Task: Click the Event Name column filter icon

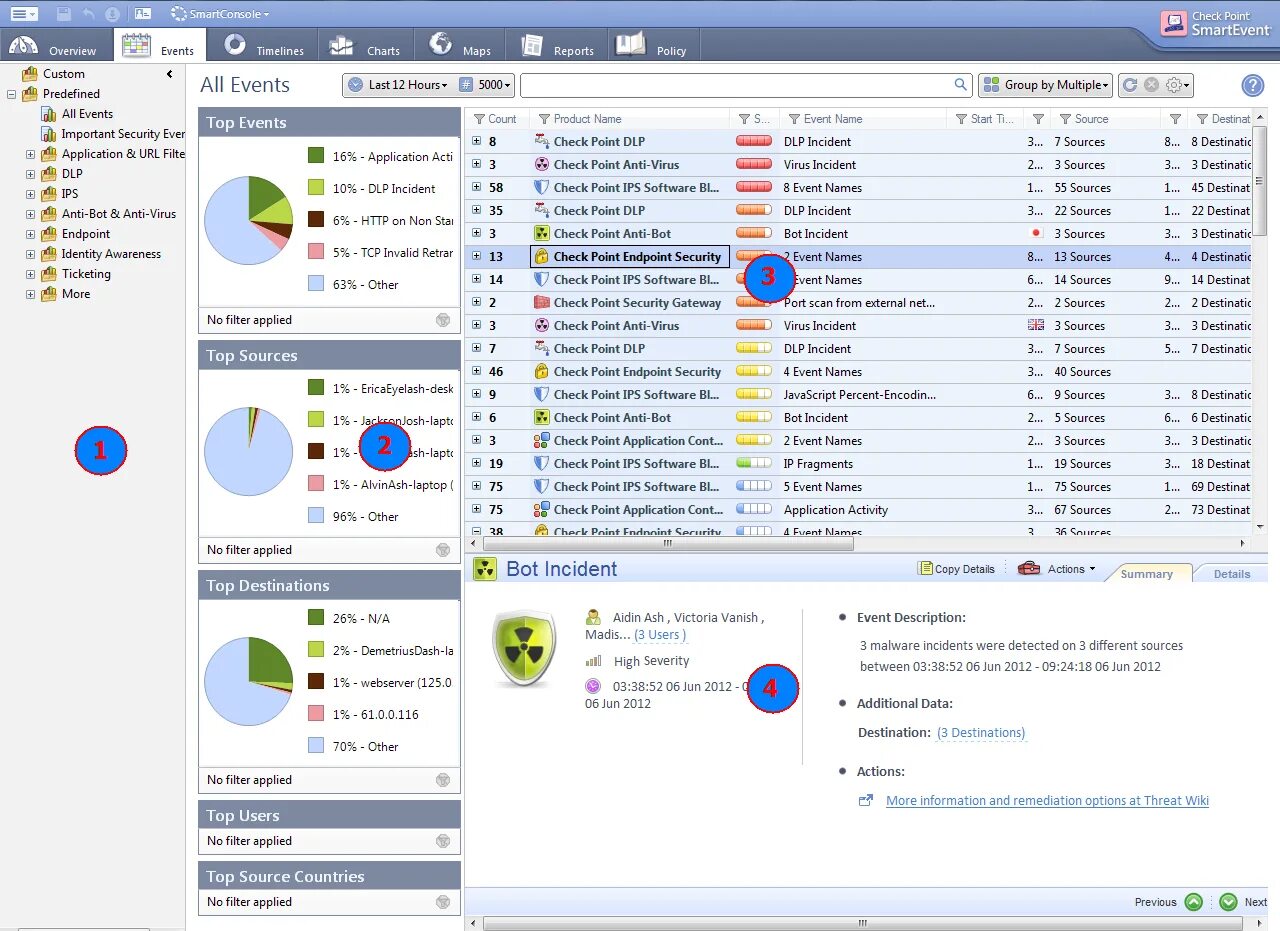Action: 794,119
